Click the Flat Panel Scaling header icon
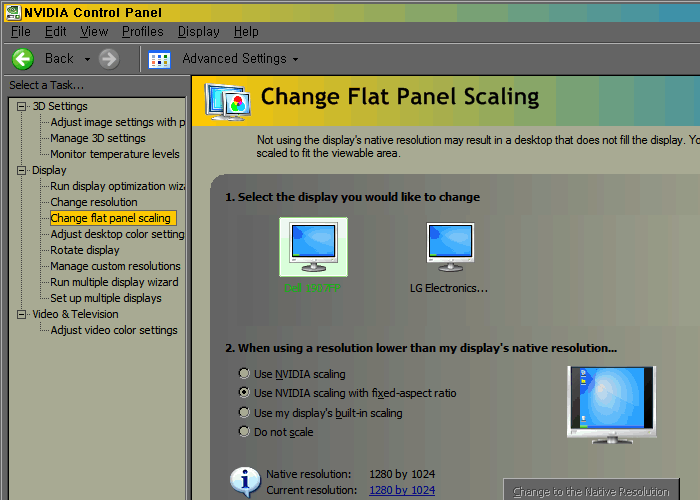This screenshot has width=700, height=500. pos(227,102)
